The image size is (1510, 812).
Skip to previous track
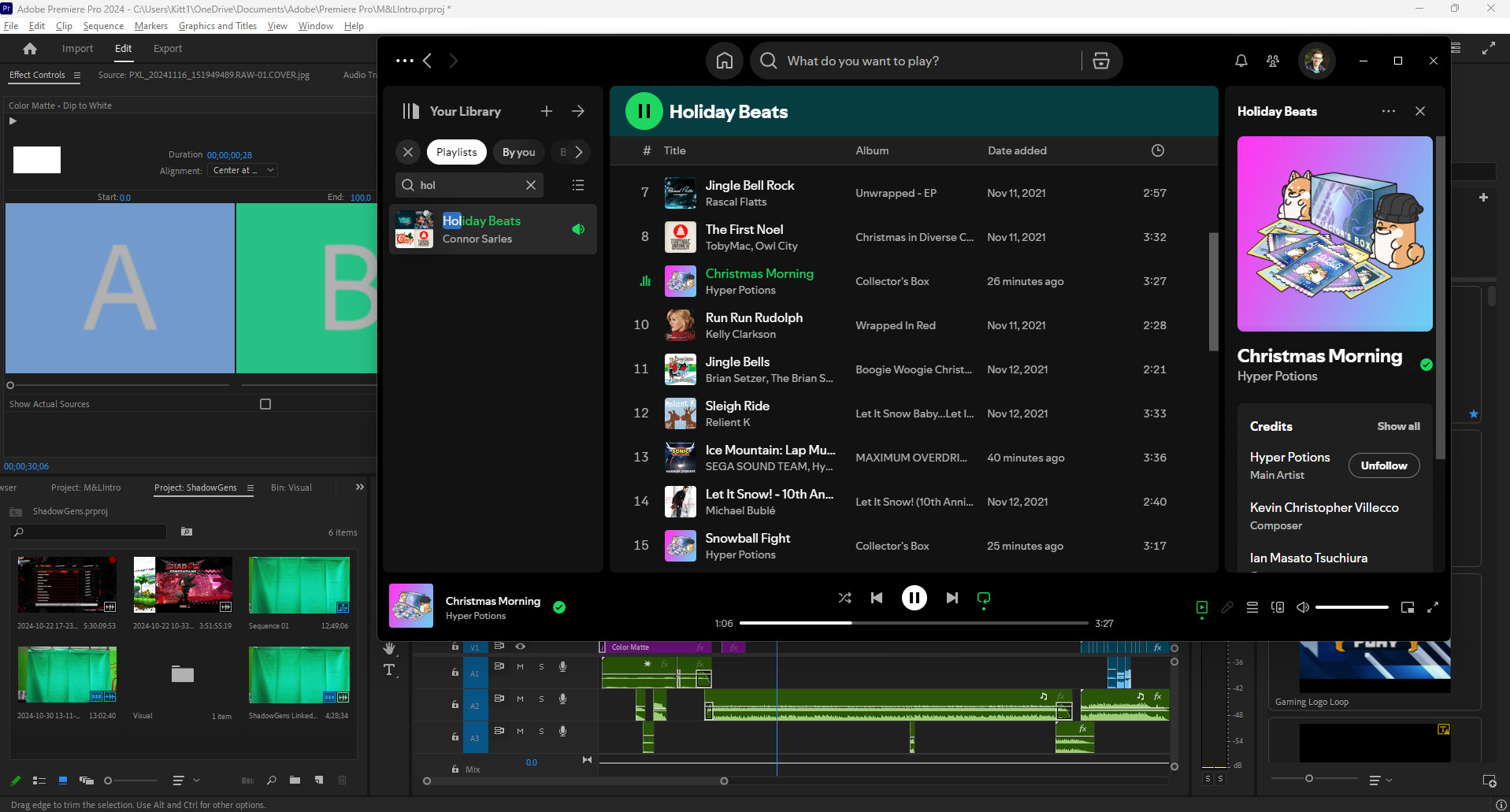pyautogui.click(x=877, y=598)
